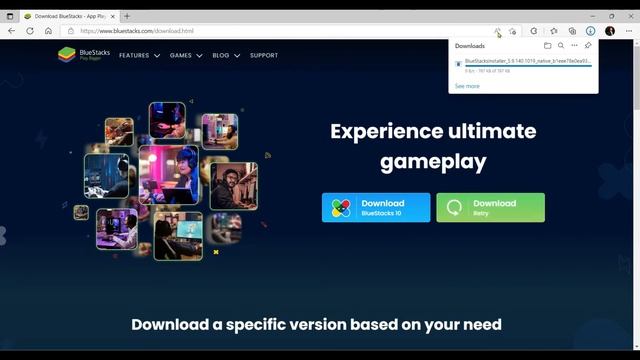Click the 'Experience ultimate gameplay' heading
Screen dimensions: 640x360
(433, 147)
